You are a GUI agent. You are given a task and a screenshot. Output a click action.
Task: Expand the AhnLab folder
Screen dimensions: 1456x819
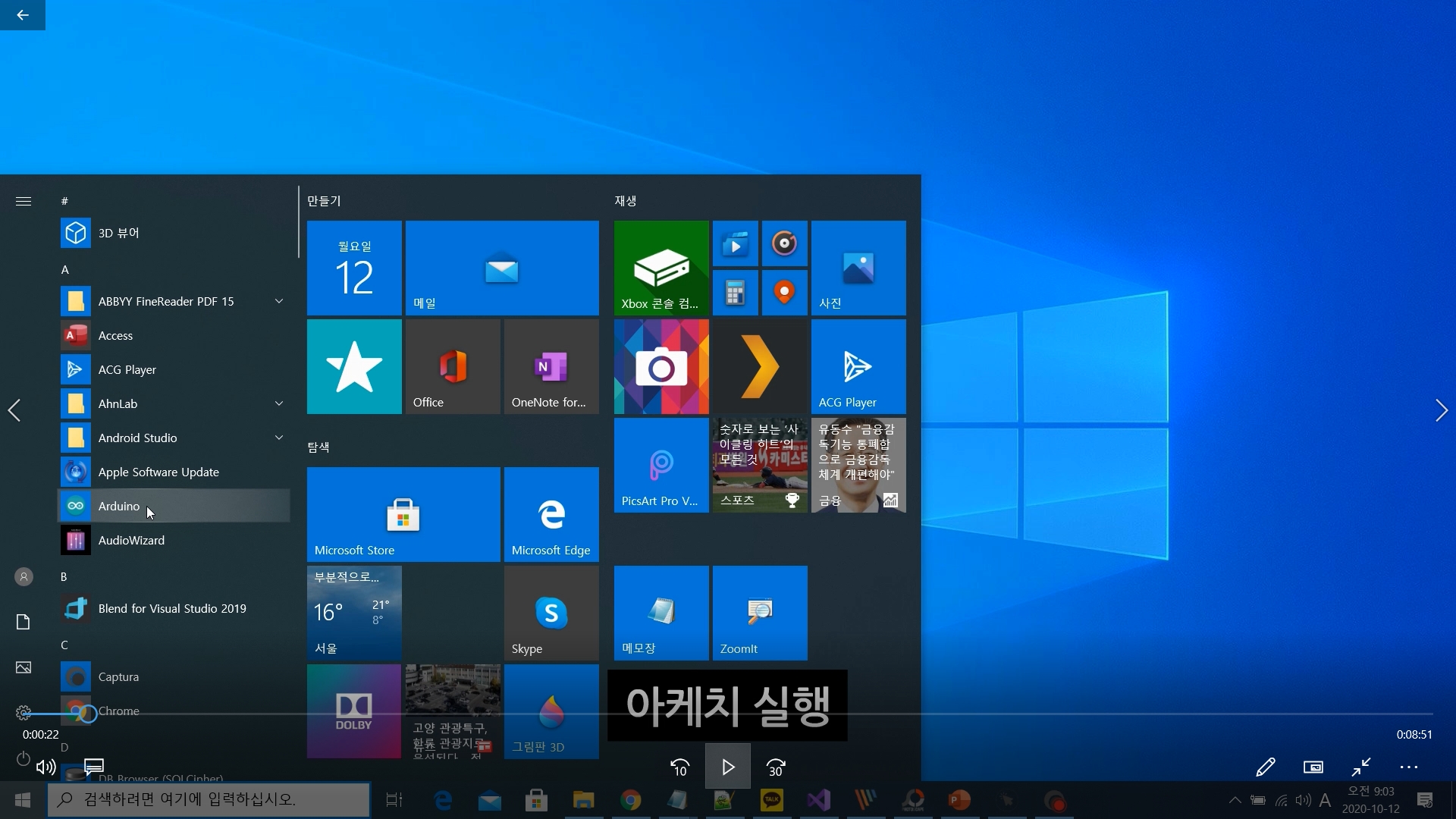pos(279,403)
